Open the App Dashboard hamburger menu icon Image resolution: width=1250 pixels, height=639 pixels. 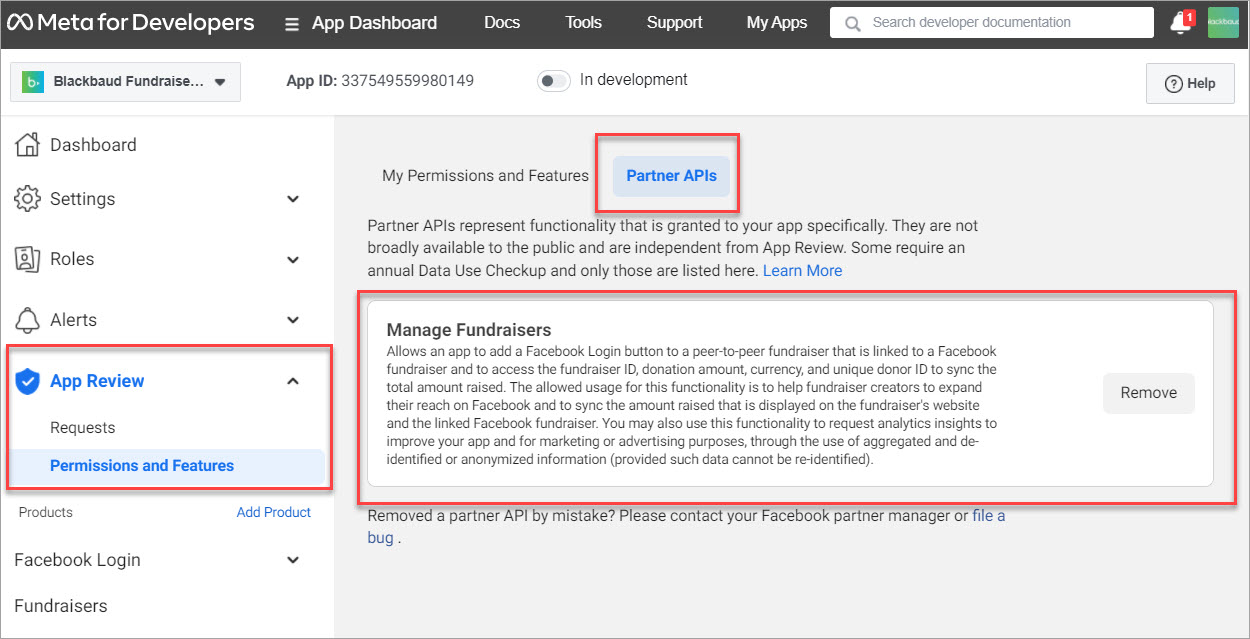[292, 24]
